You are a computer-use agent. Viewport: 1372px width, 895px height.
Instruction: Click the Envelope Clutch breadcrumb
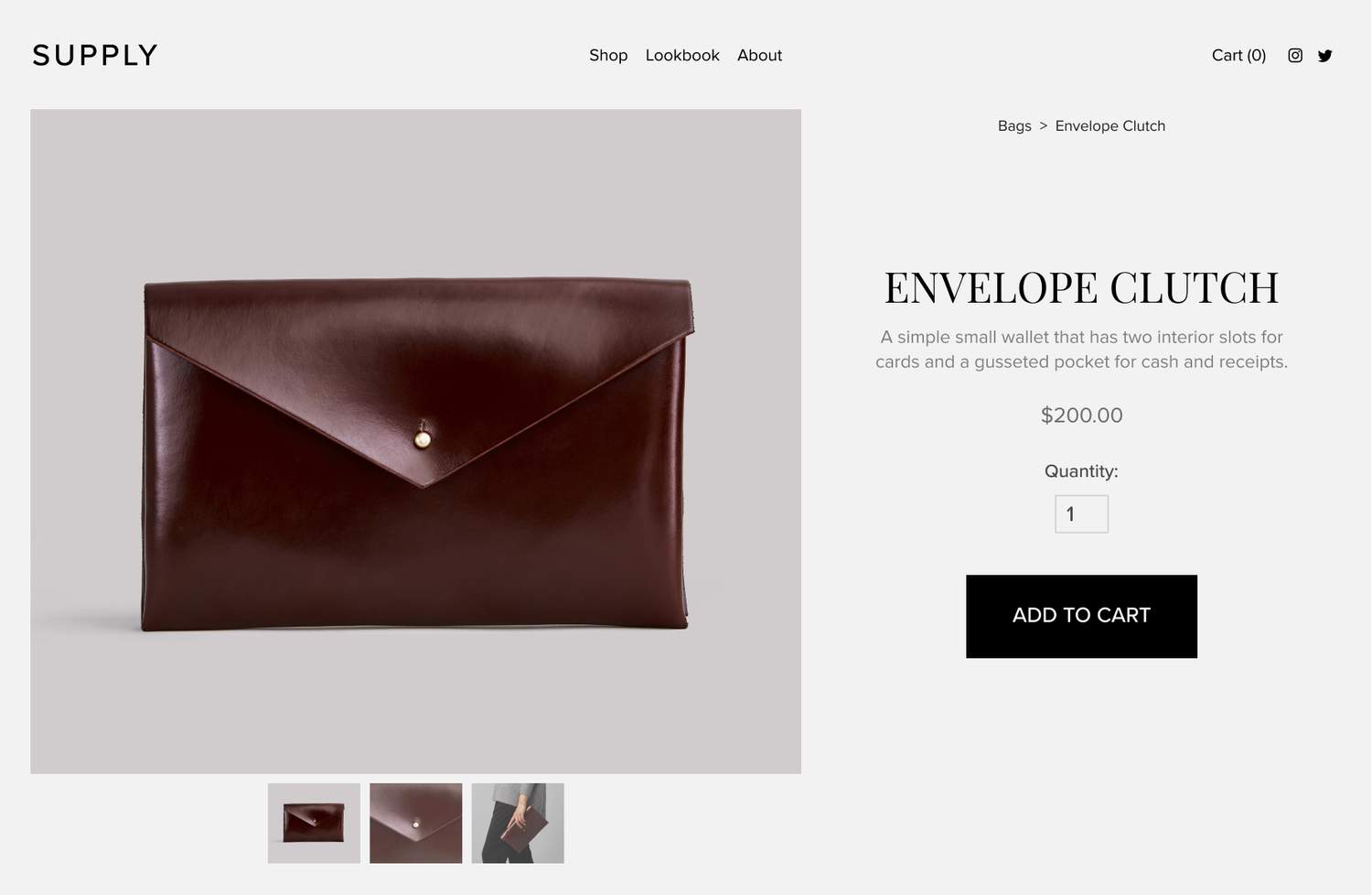click(x=1110, y=126)
